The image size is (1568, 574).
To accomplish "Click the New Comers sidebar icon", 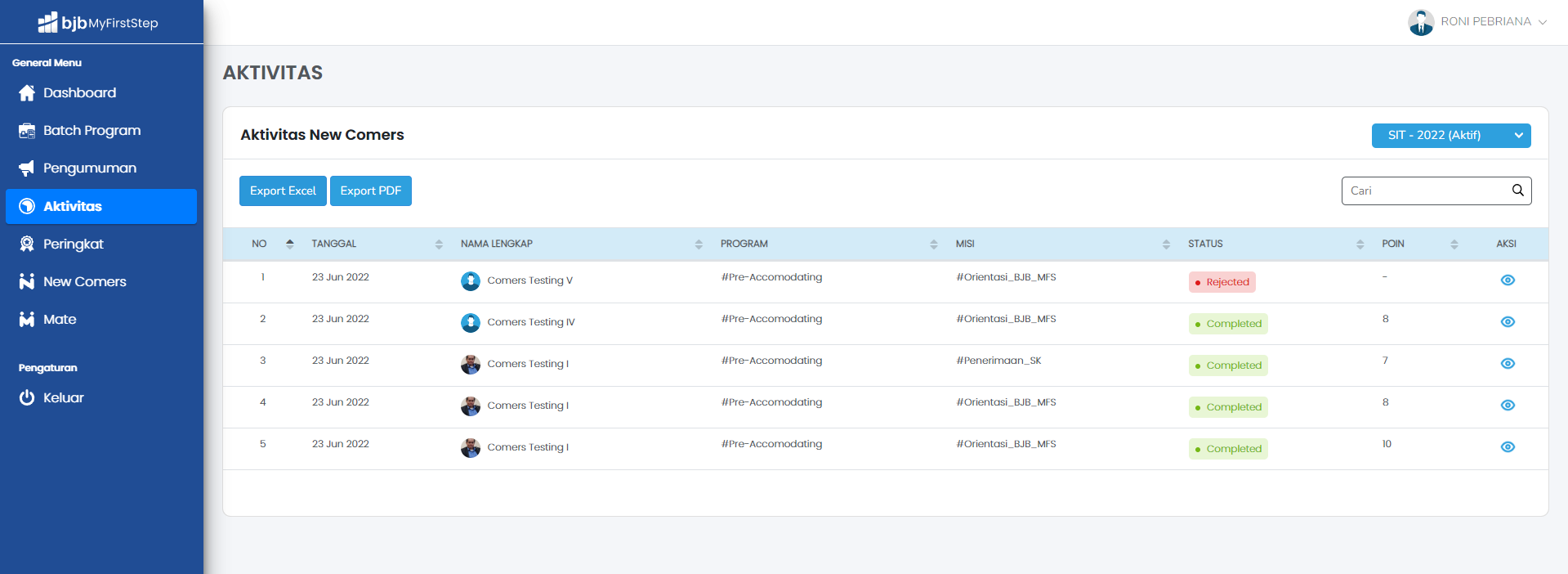I will point(27,281).
